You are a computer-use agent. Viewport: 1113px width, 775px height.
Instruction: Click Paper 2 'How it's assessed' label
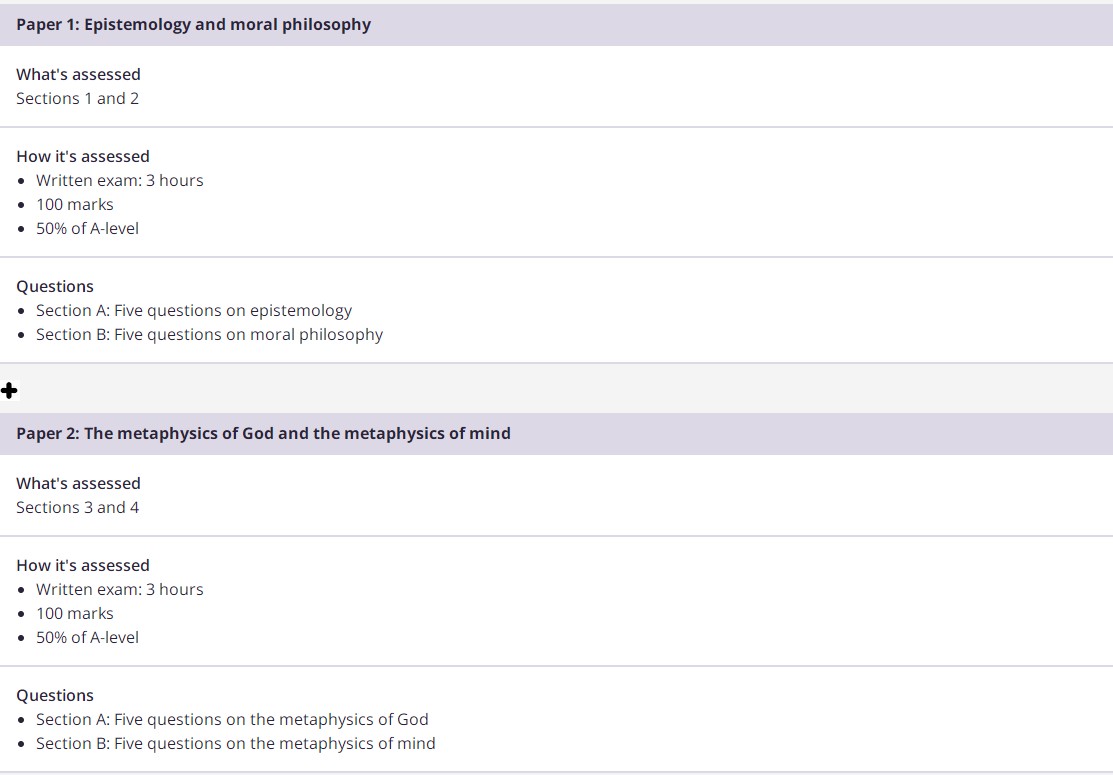(x=83, y=566)
